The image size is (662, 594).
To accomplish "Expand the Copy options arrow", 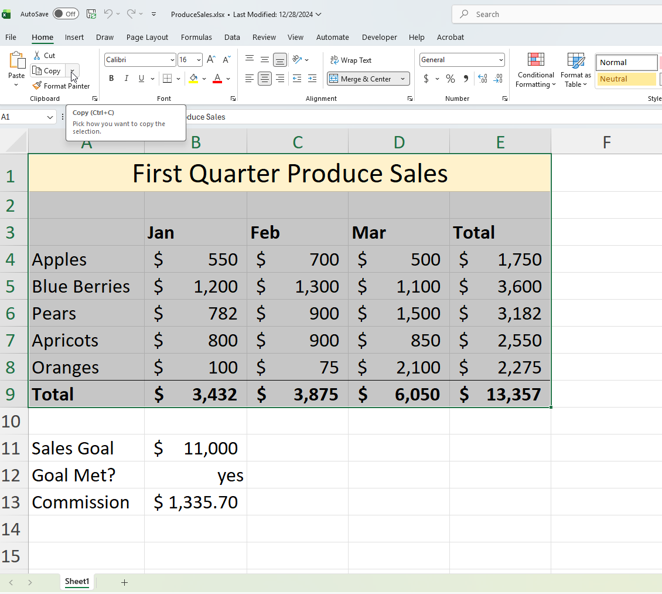I will tap(73, 71).
